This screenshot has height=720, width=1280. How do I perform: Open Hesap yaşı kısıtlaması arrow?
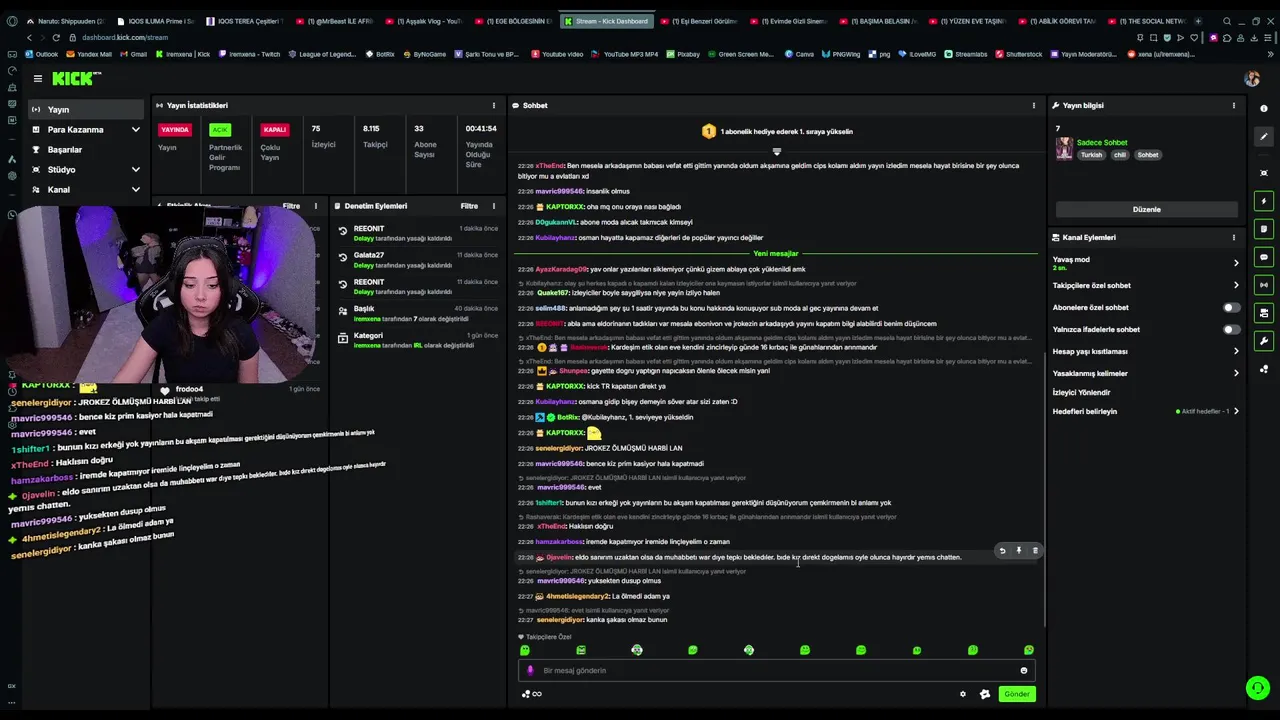pyautogui.click(x=1236, y=352)
